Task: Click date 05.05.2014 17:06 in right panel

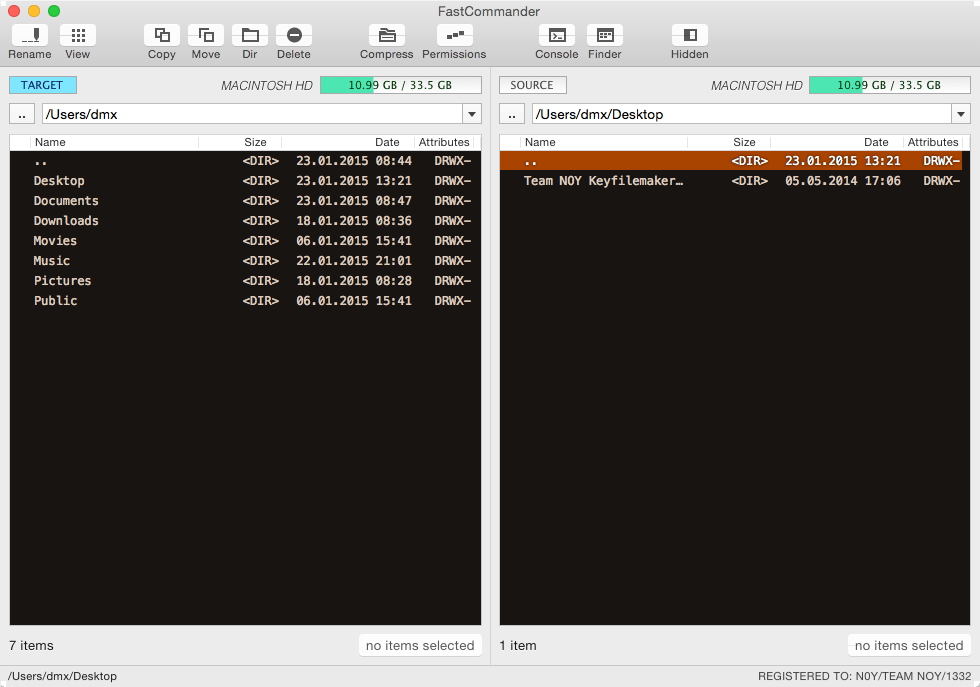Action: pyautogui.click(x=842, y=181)
